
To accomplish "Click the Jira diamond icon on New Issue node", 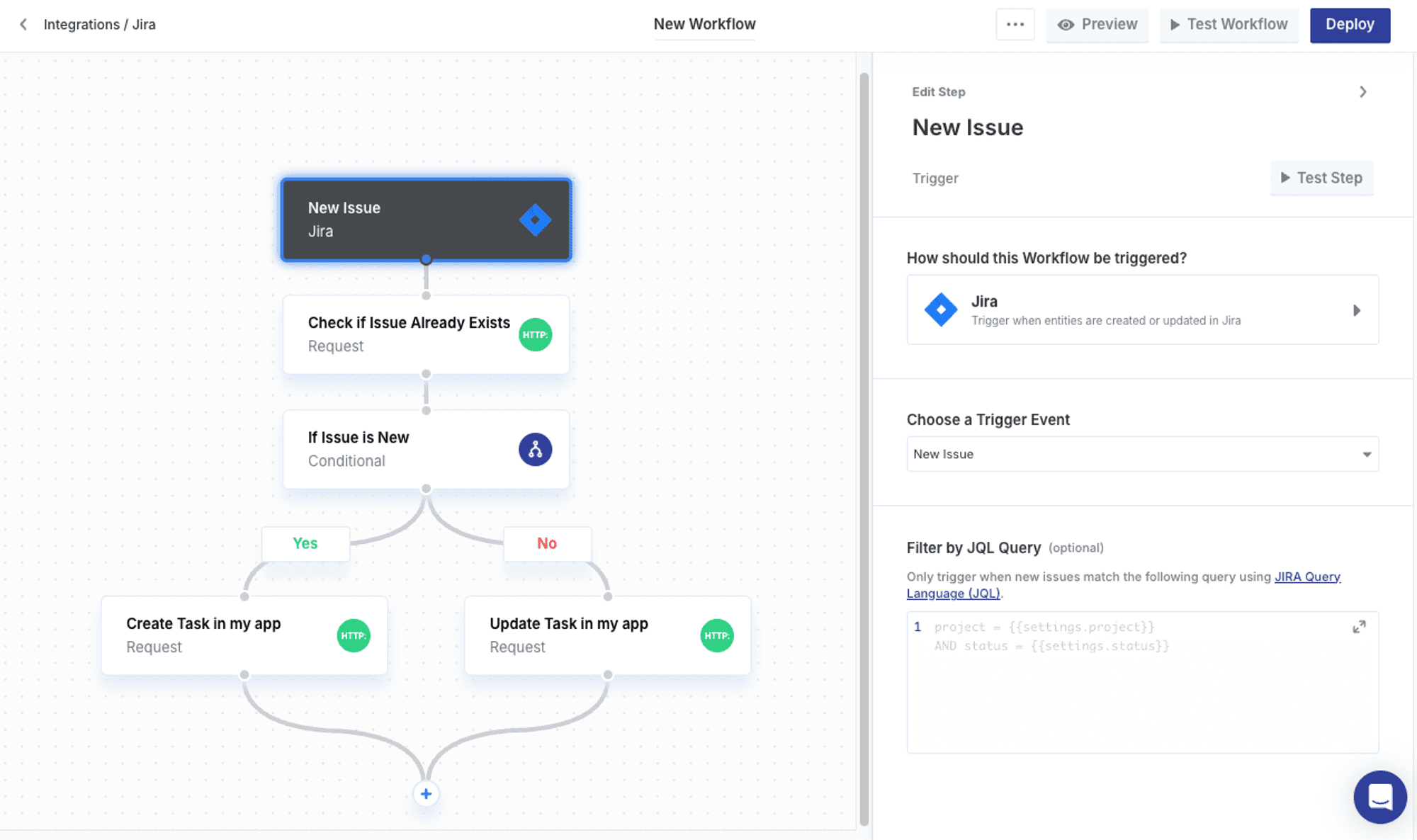I will coord(535,220).
